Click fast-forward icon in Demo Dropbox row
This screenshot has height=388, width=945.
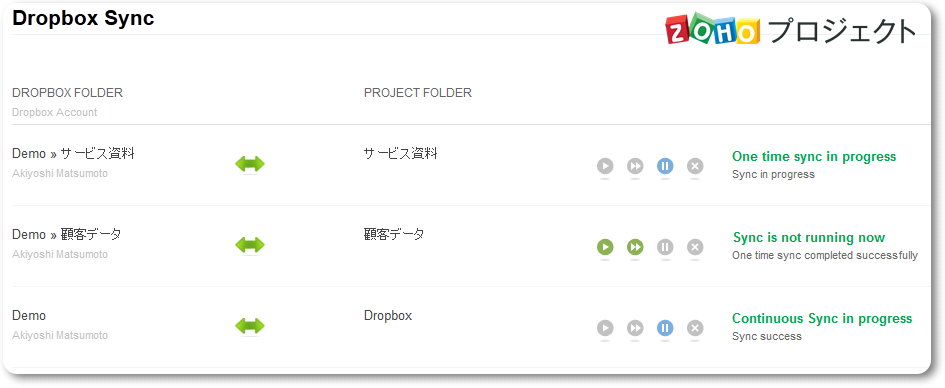(x=635, y=328)
